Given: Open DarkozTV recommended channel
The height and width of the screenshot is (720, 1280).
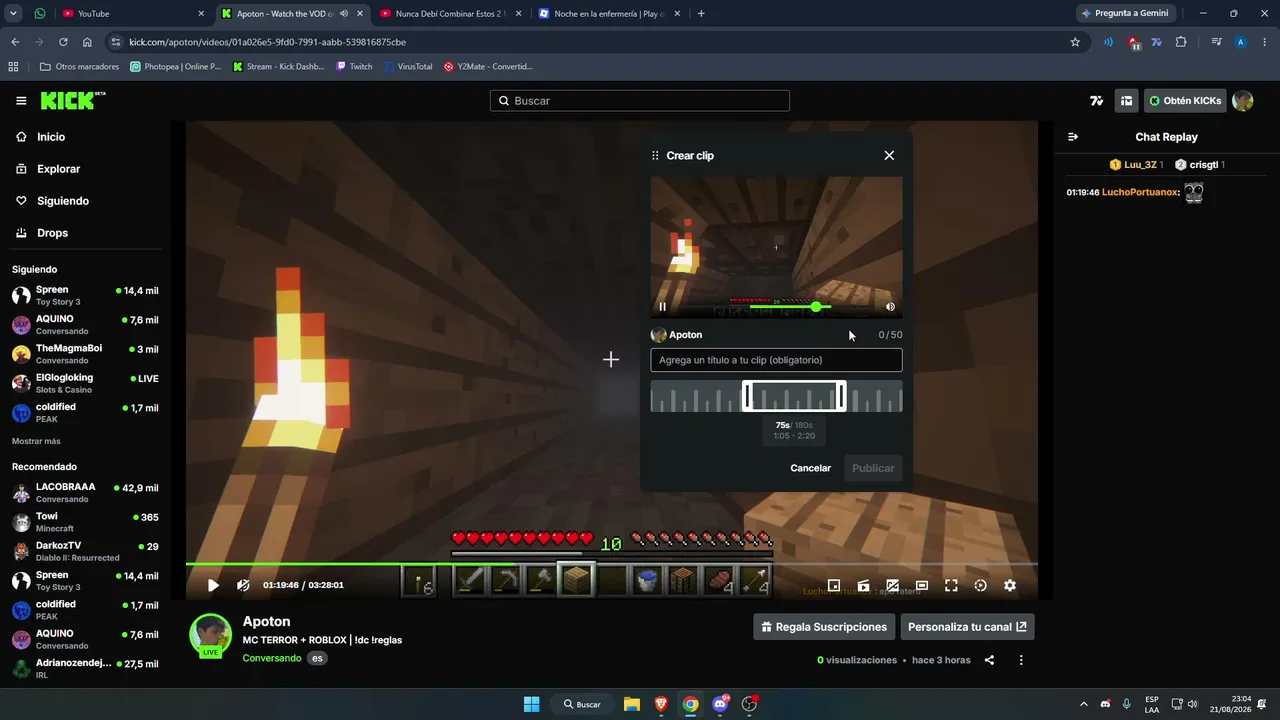Looking at the screenshot, I should tap(84, 551).
